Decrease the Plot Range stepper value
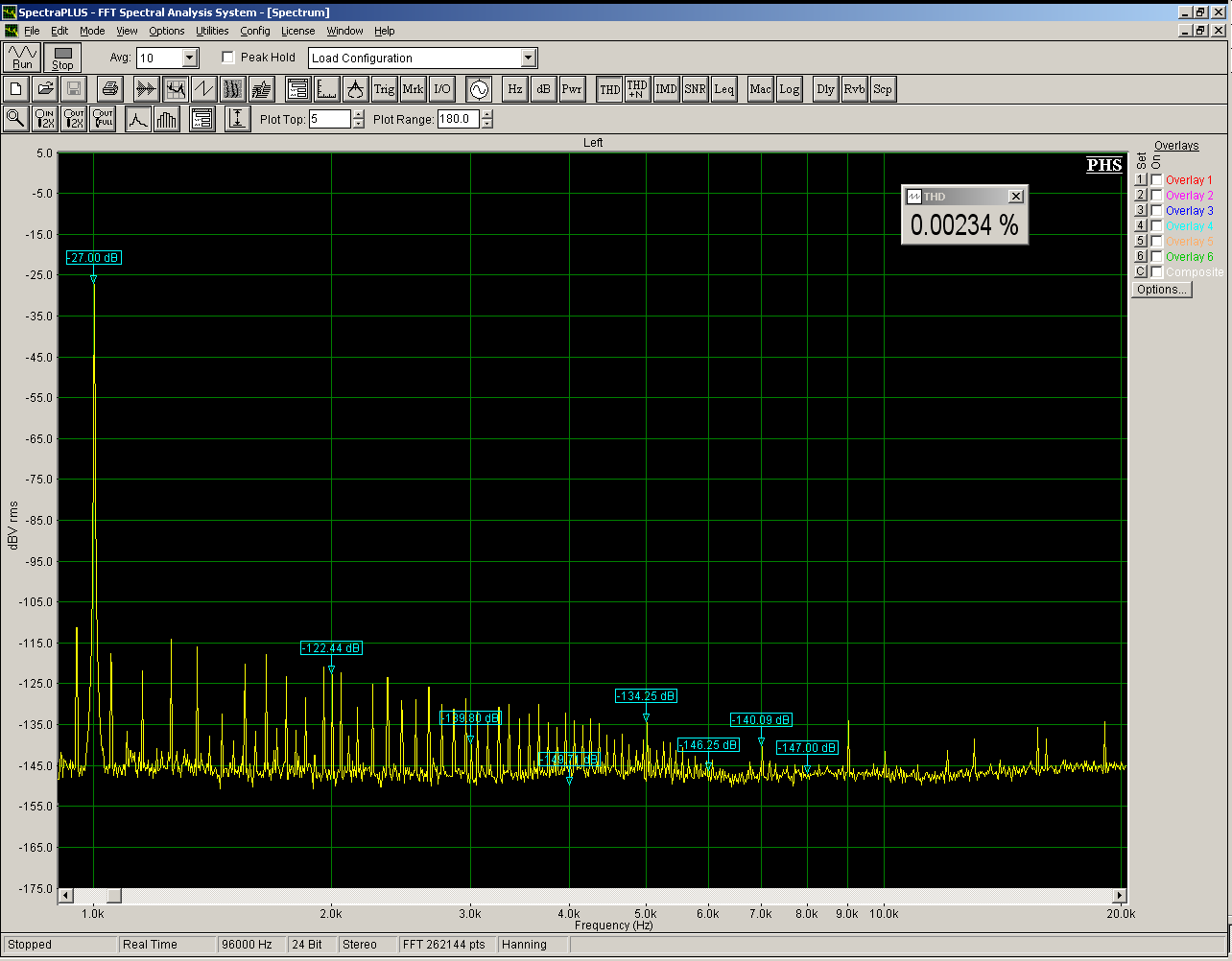The image size is (1232, 961). click(487, 124)
